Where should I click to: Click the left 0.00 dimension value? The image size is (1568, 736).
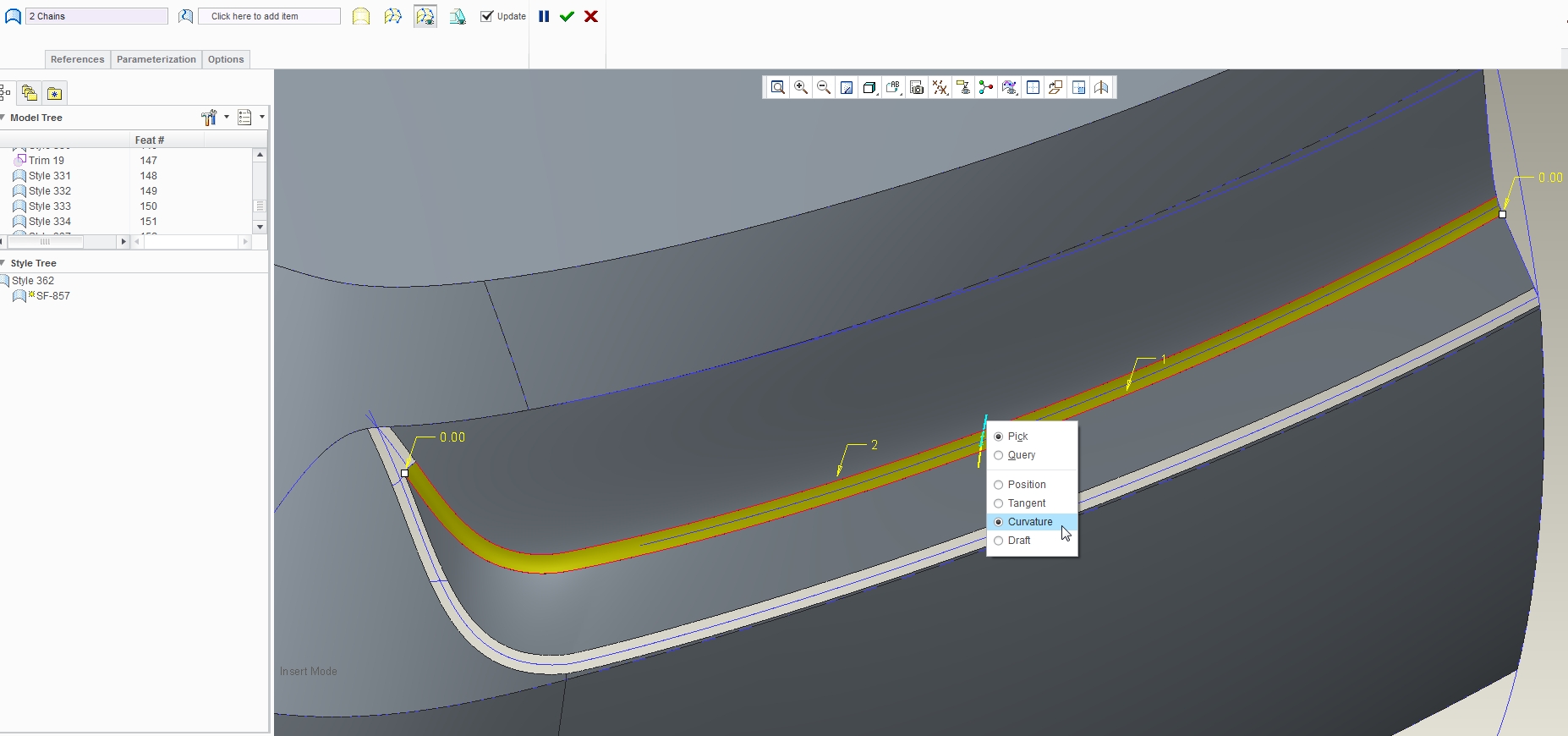(452, 437)
